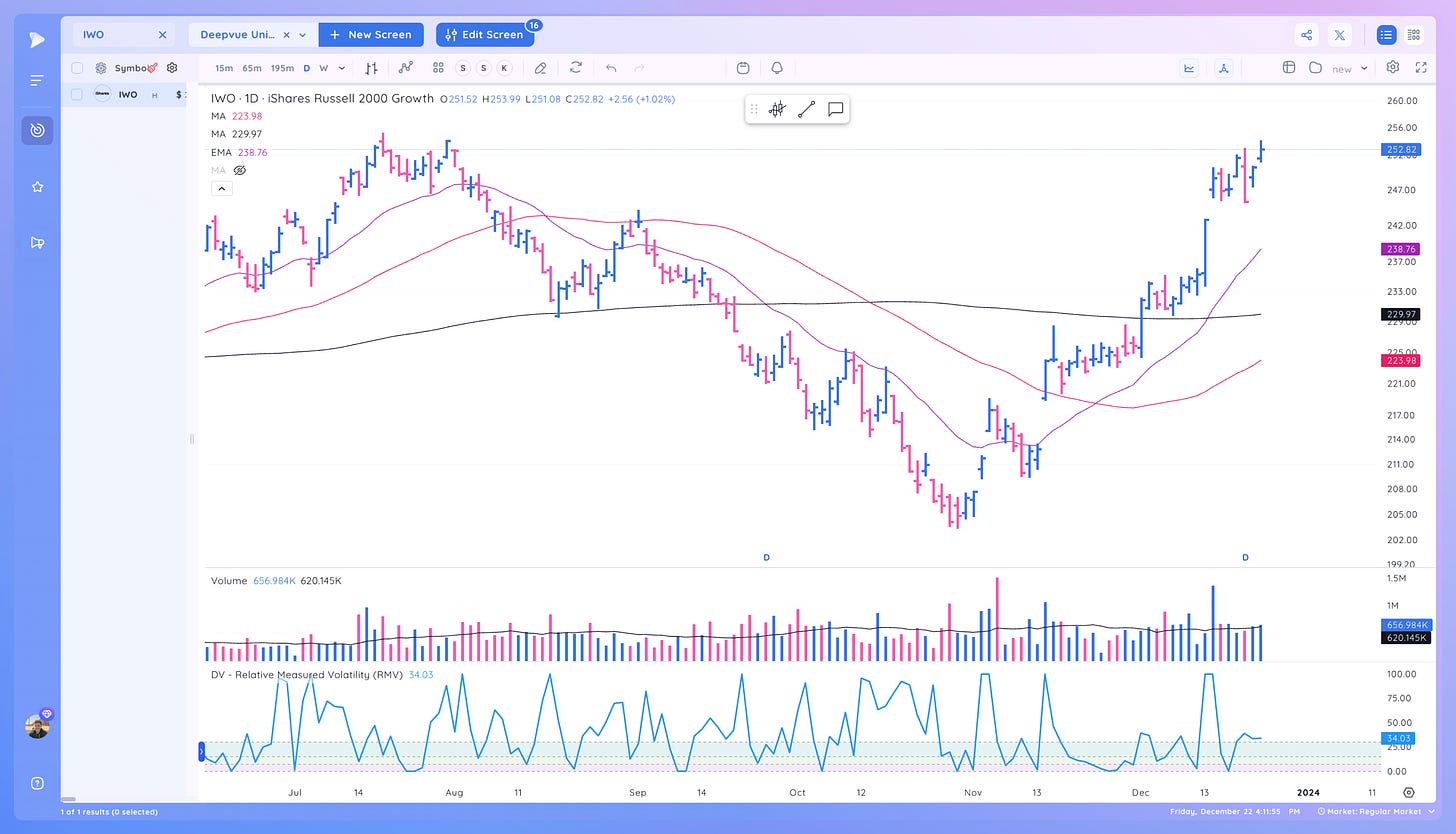
Task: Click the undo arrow
Action: pyautogui.click(x=611, y=68)
